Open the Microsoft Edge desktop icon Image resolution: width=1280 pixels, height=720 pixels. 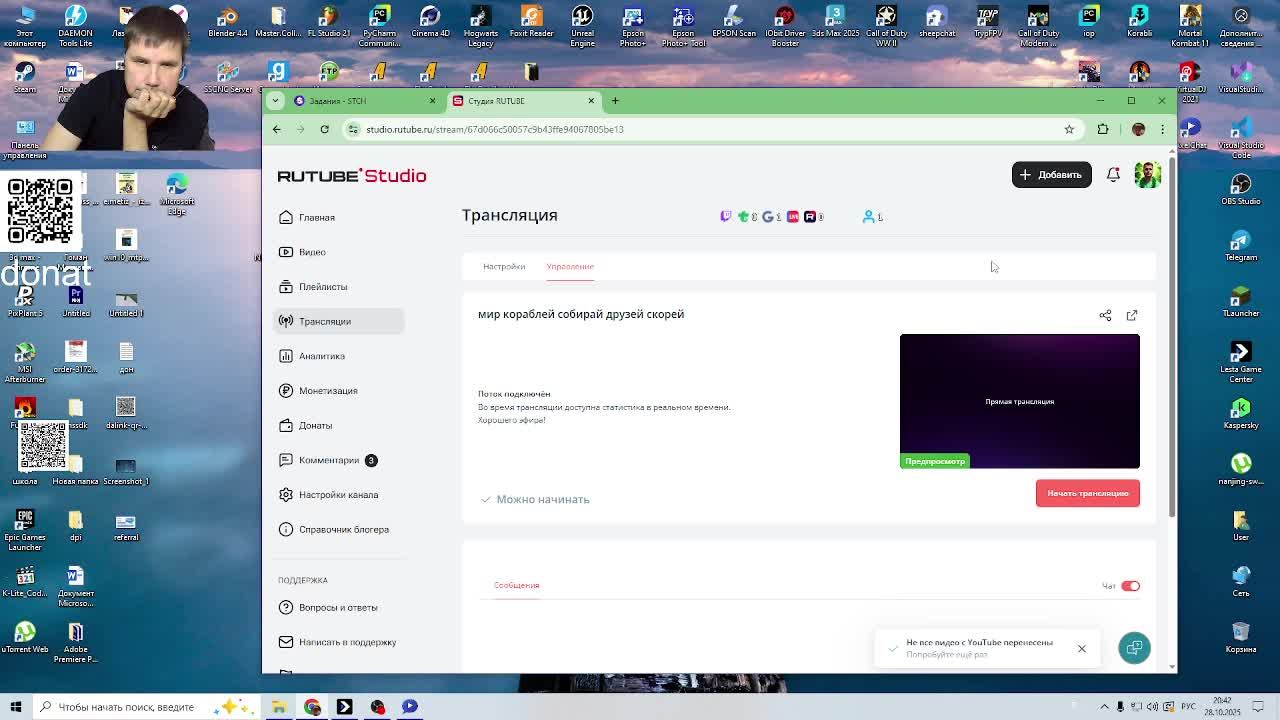[x=177, y=195]
